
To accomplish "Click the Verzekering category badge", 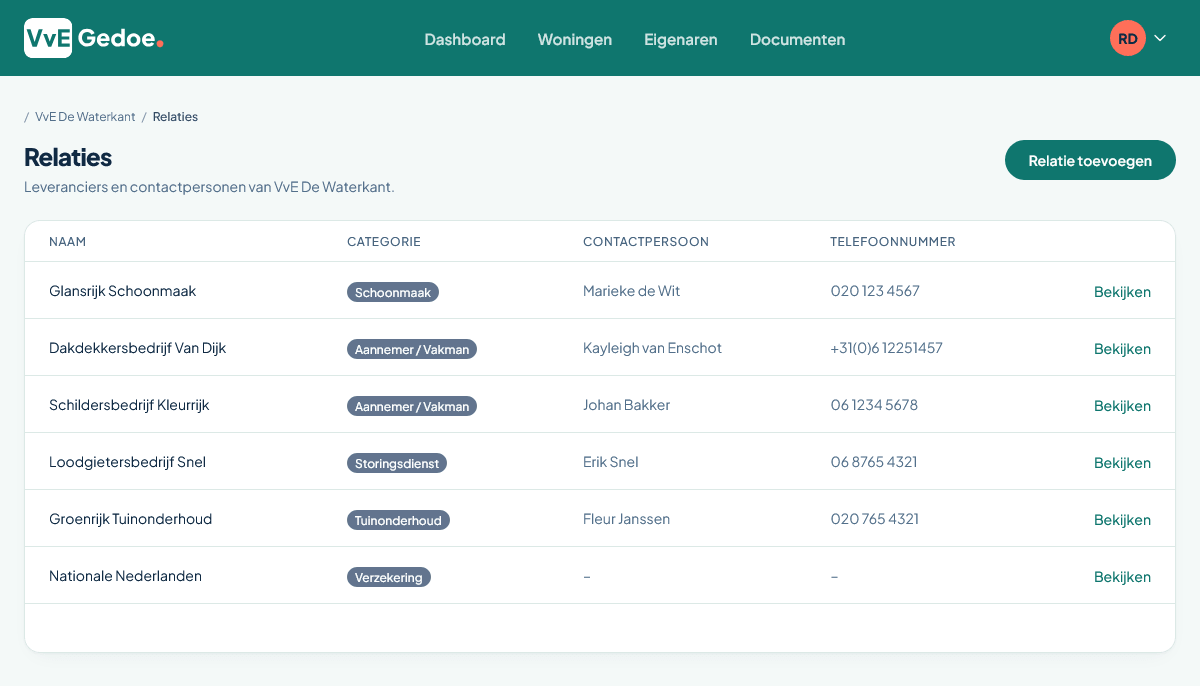I will (389, 577).
